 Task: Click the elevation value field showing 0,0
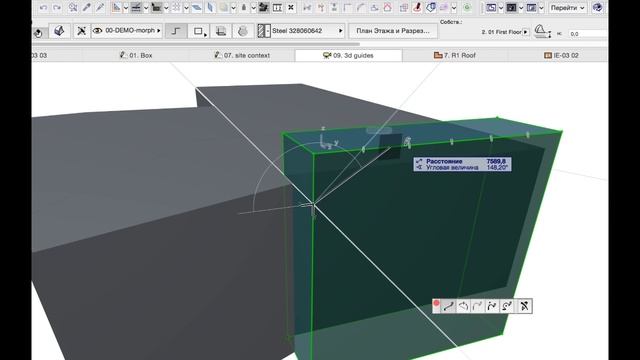[x=589, y=33]
